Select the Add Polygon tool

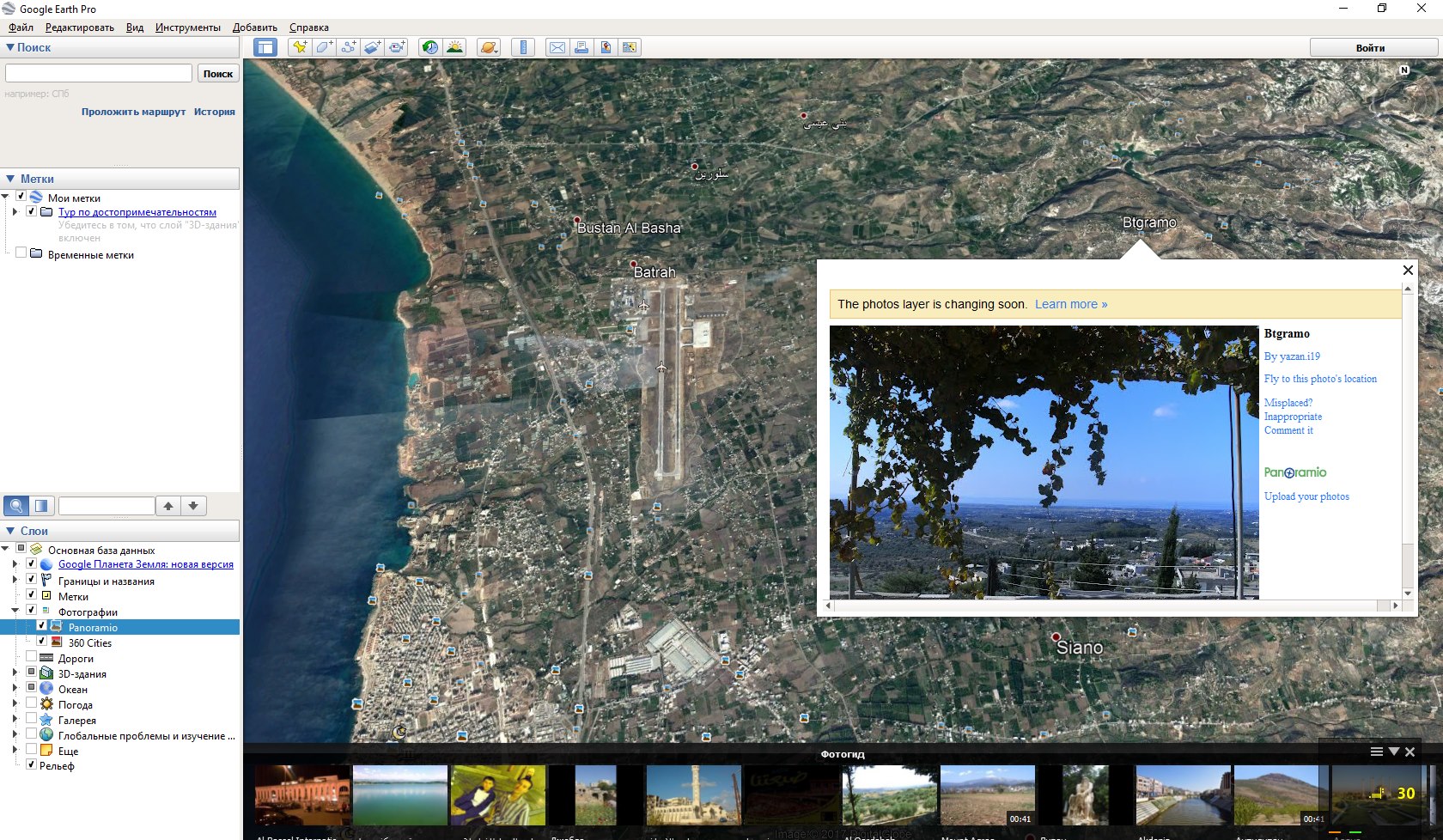tap(324, 47)
